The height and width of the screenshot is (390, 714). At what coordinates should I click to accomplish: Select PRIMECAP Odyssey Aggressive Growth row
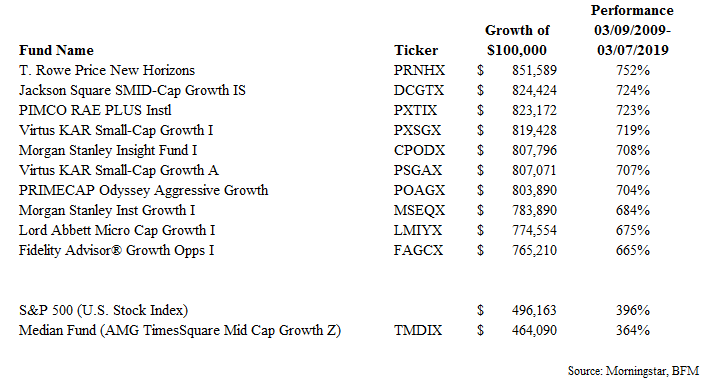[x=335, y=190]
